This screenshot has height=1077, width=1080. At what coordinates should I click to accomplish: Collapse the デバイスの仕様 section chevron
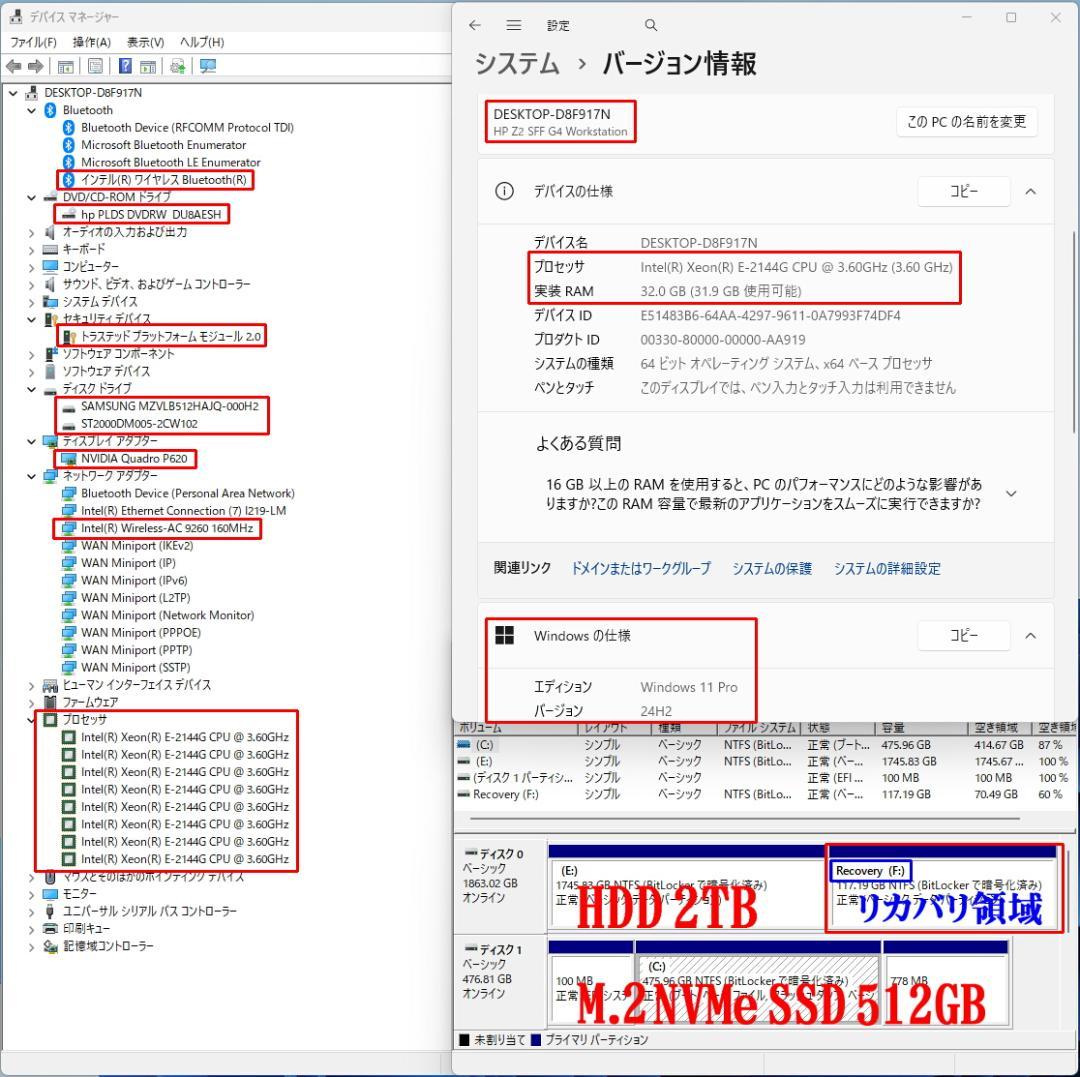(1031, 191)
